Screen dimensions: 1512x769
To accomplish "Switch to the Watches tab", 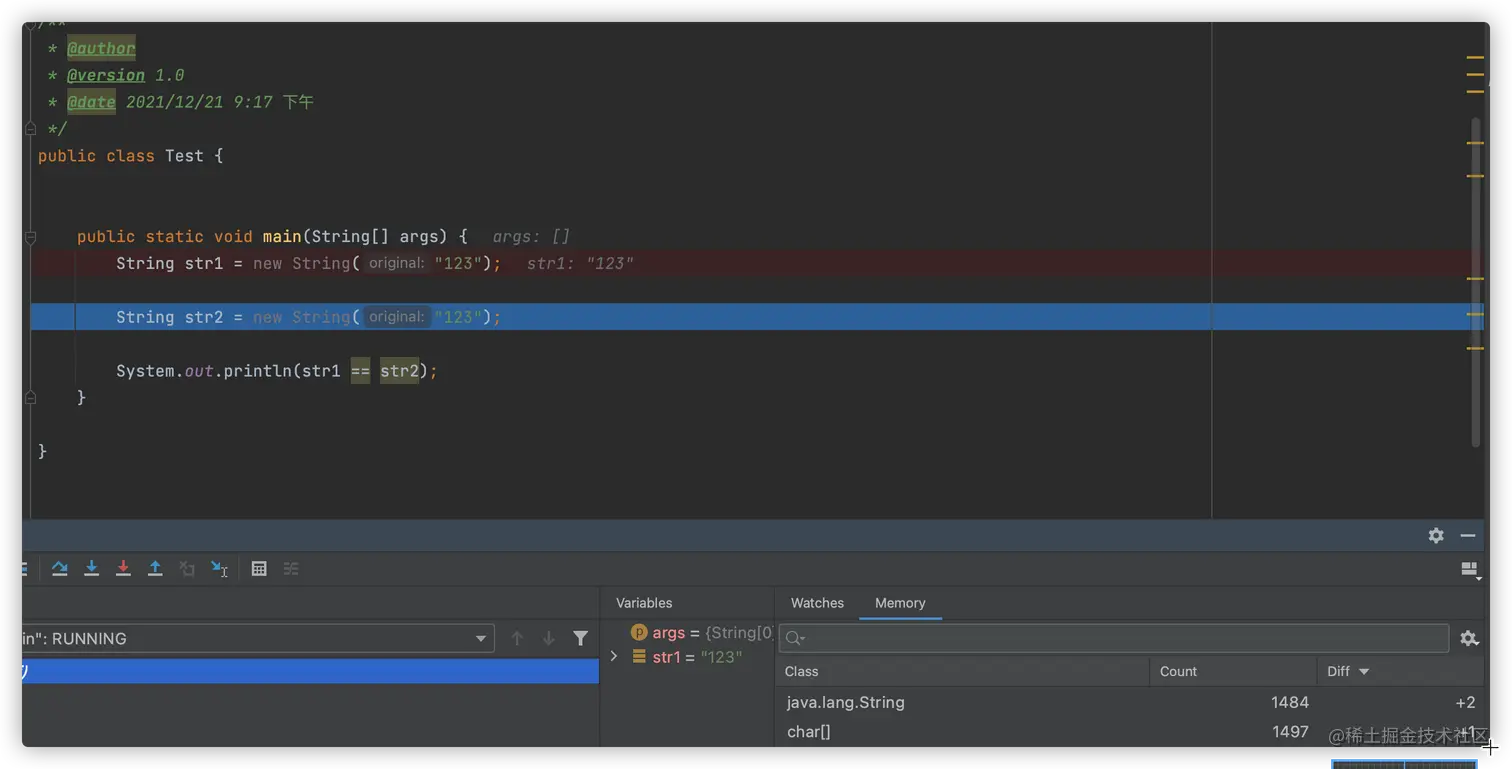I will (x=817, y=603).
